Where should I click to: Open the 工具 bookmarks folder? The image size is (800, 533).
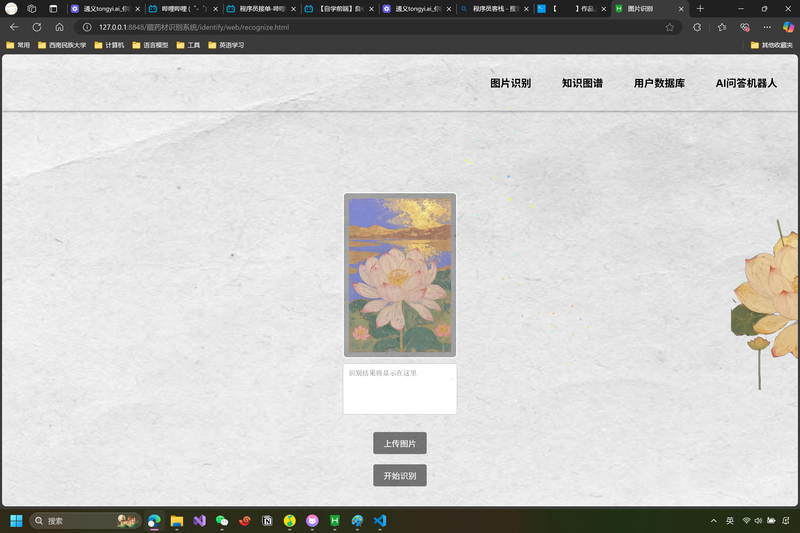[188, 45]
